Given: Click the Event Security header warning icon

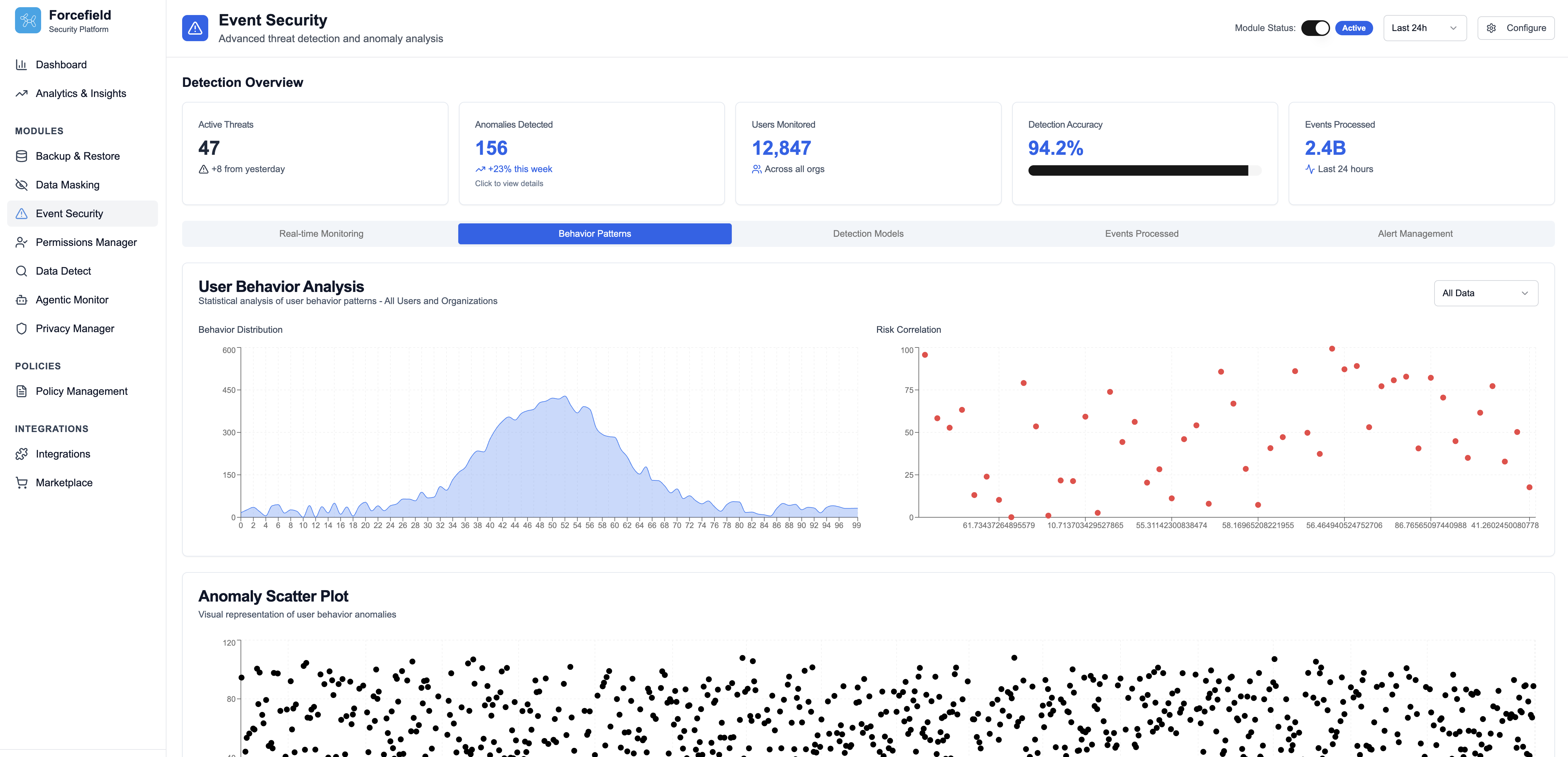Looking at the screenshot, I should point(195,28).
